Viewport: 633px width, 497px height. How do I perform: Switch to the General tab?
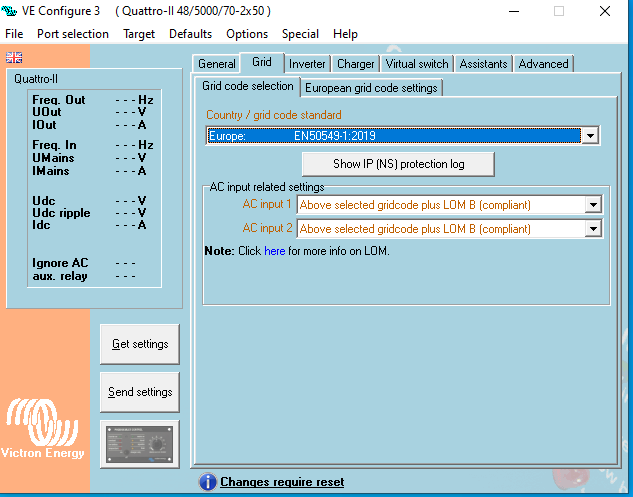pos(216,64)
